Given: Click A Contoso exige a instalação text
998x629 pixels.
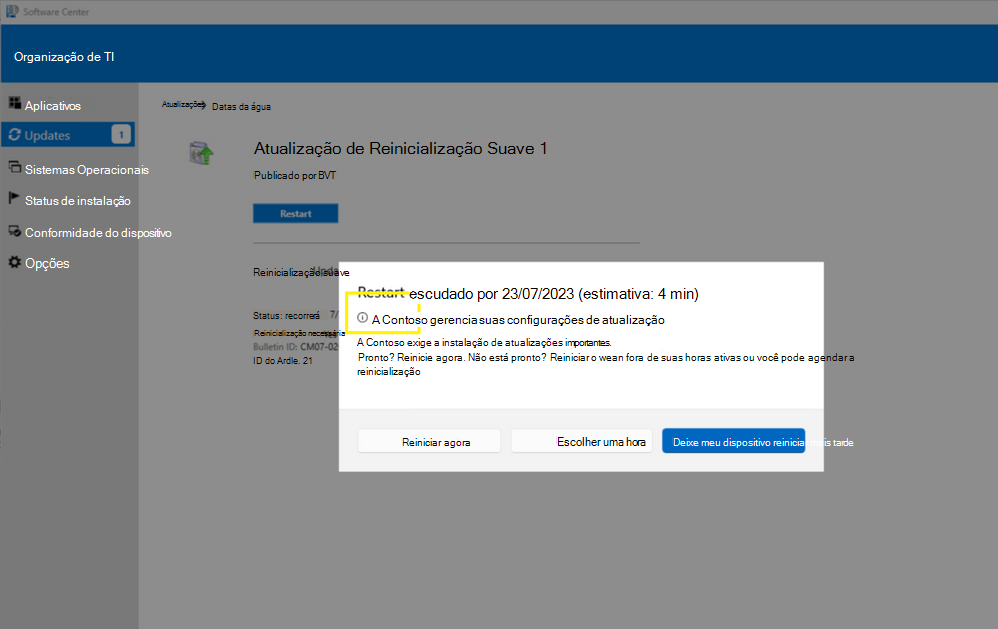Looking at the screenshot, I should pos(484,343).
